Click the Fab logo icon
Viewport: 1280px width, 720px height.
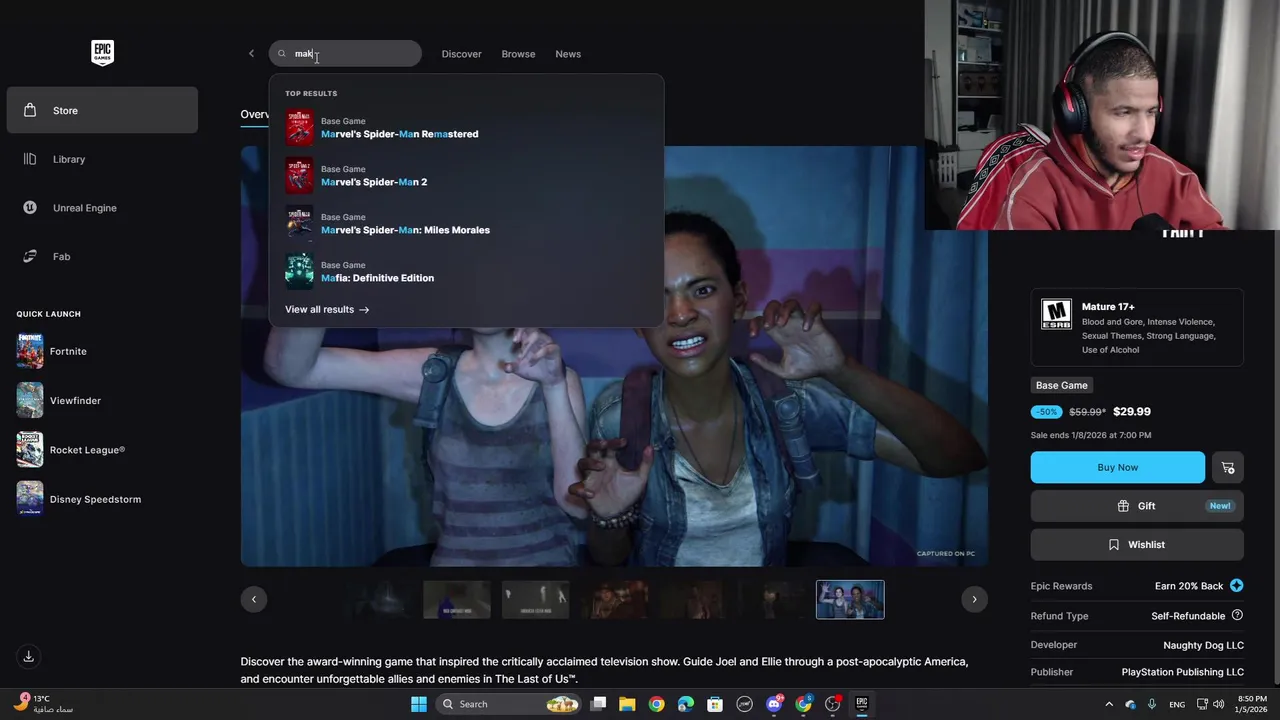[x=30, y=256]
